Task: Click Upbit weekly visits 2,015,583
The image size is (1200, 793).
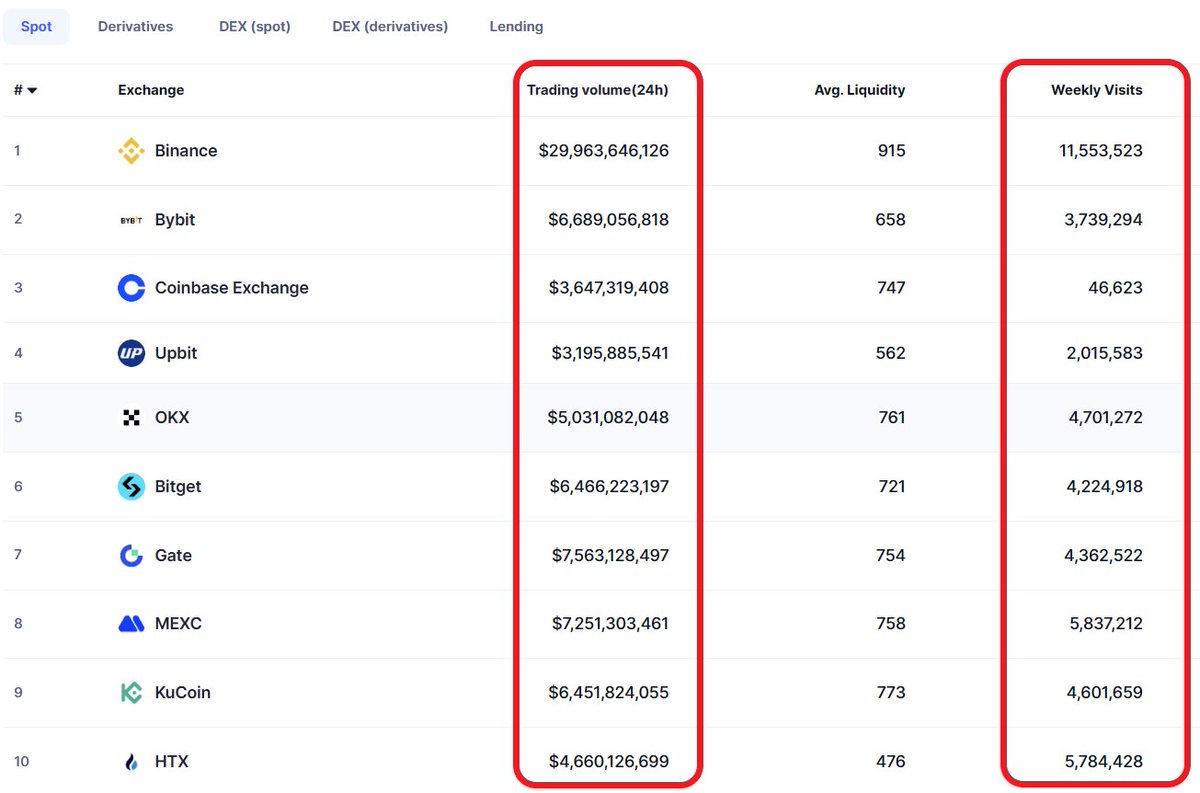Action: pos(1104,353)
